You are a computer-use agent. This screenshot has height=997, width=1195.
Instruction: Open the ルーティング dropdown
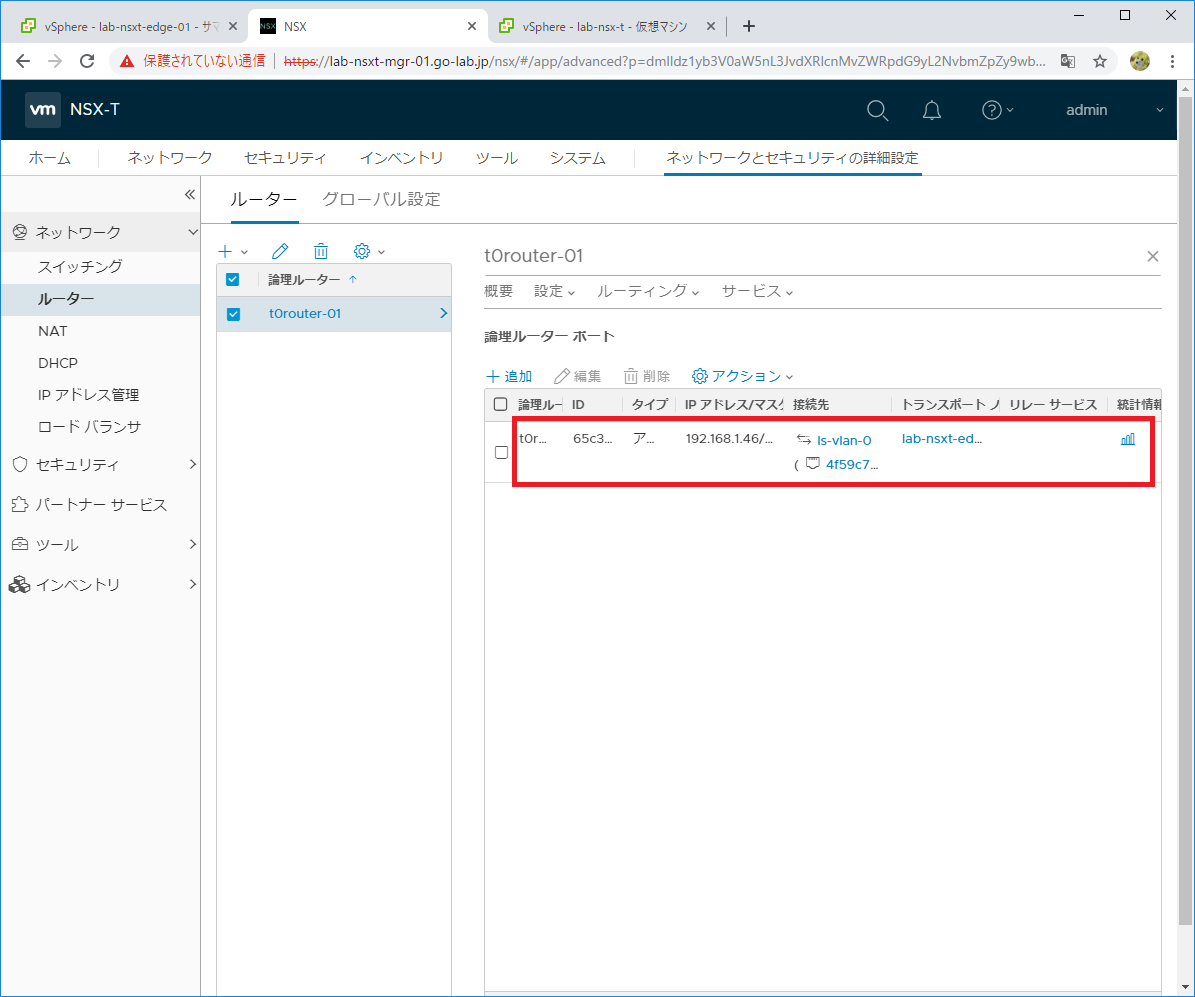(648, 291)
